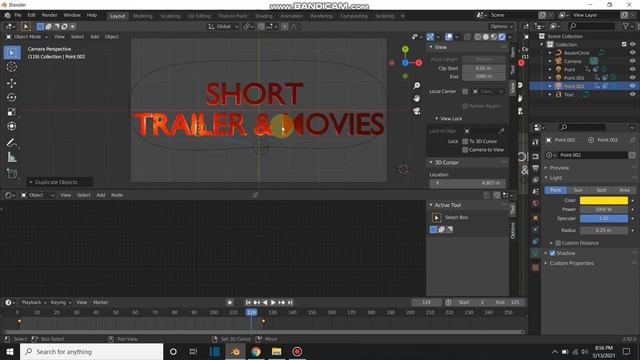Viewport: 640px width, 360px height.
Task: Switch viewport to wireframe shading mode
Action: click(478, 37)
